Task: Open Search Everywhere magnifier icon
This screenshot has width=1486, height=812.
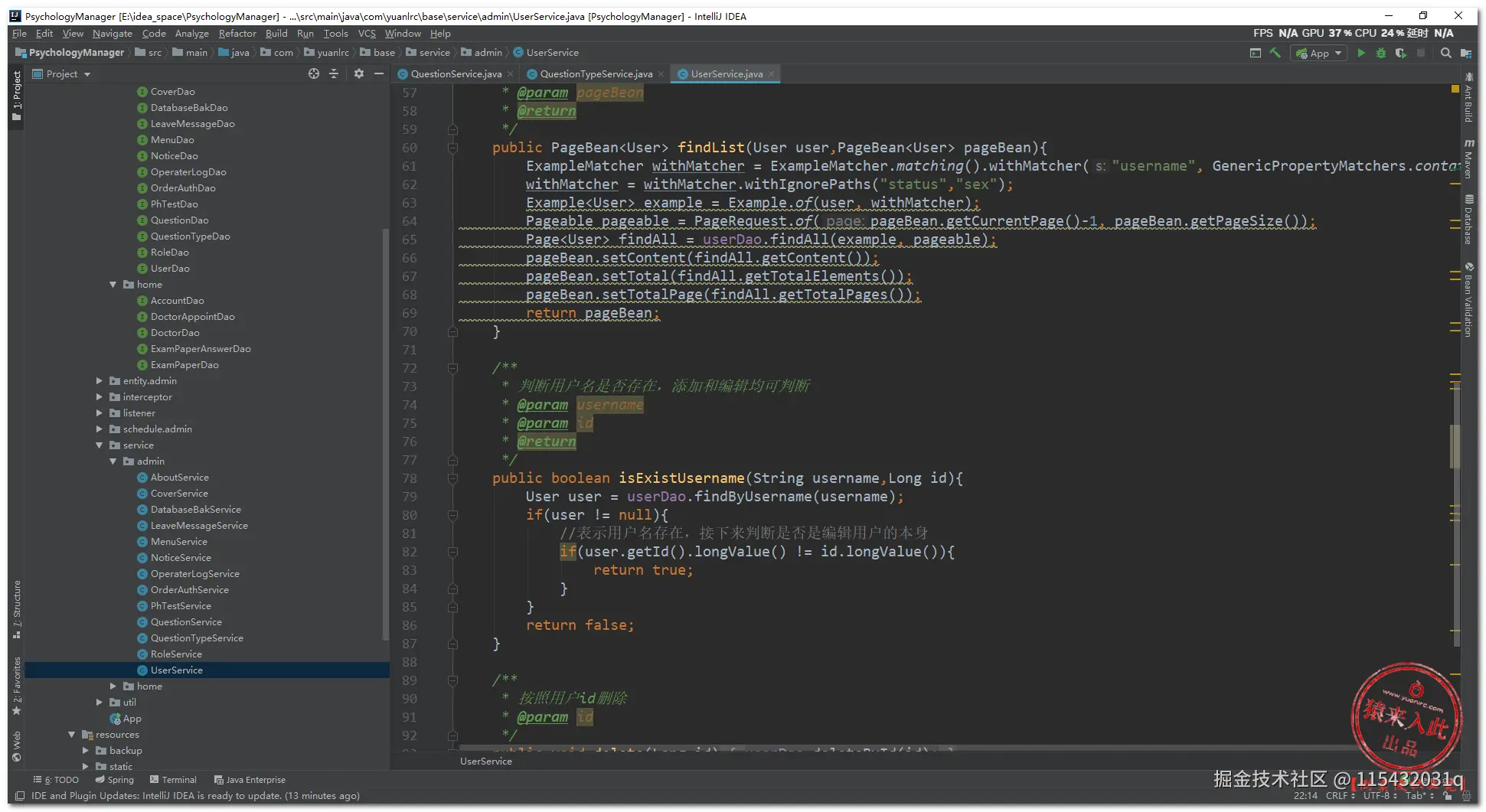Action: point(1445,53)
